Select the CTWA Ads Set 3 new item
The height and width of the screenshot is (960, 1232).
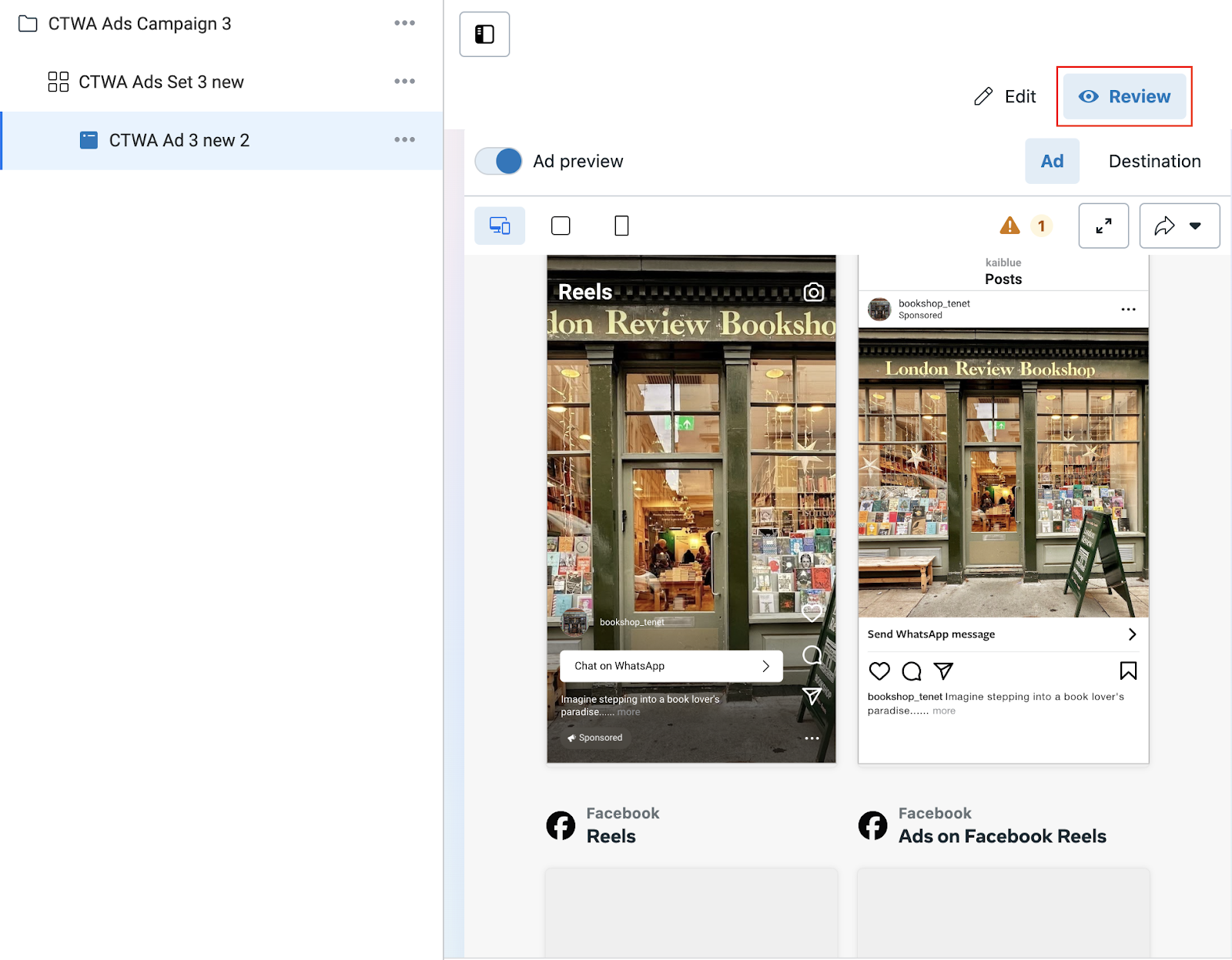coord(161,82)
